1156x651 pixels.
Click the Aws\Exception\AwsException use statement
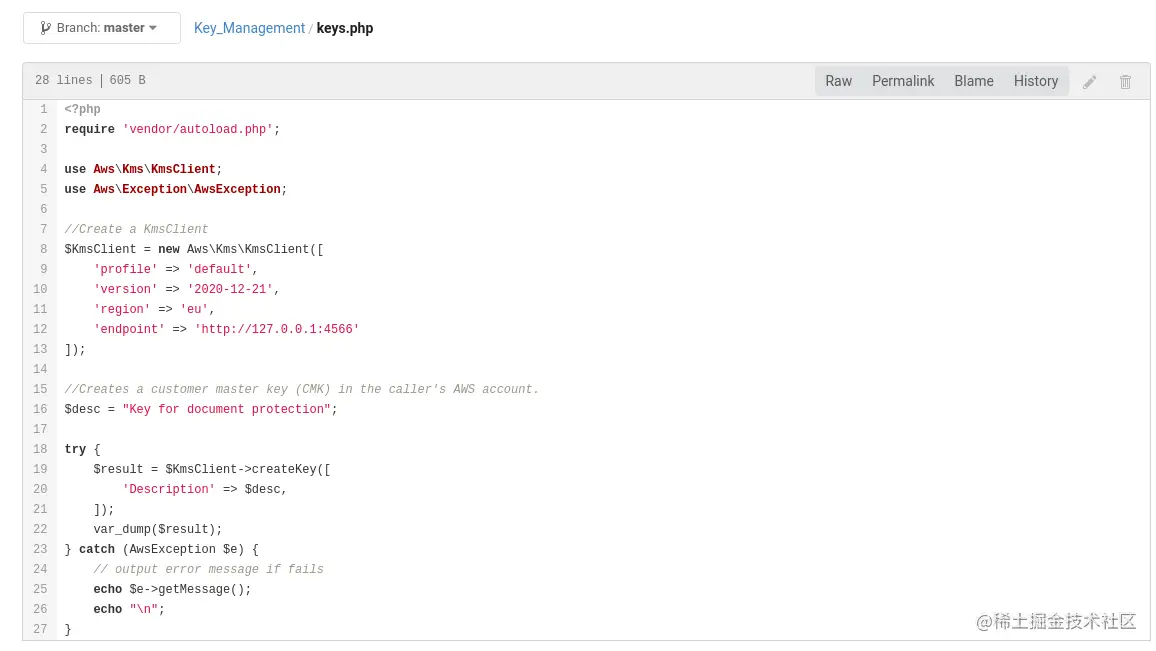pyautogui.click(x=175, y=189)
